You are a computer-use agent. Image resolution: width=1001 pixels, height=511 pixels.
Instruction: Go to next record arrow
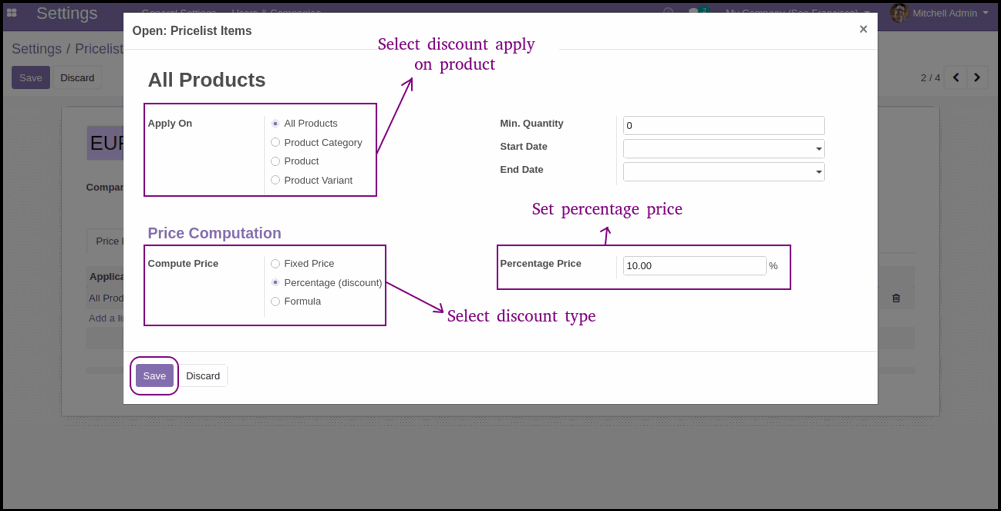pos(977,78)
